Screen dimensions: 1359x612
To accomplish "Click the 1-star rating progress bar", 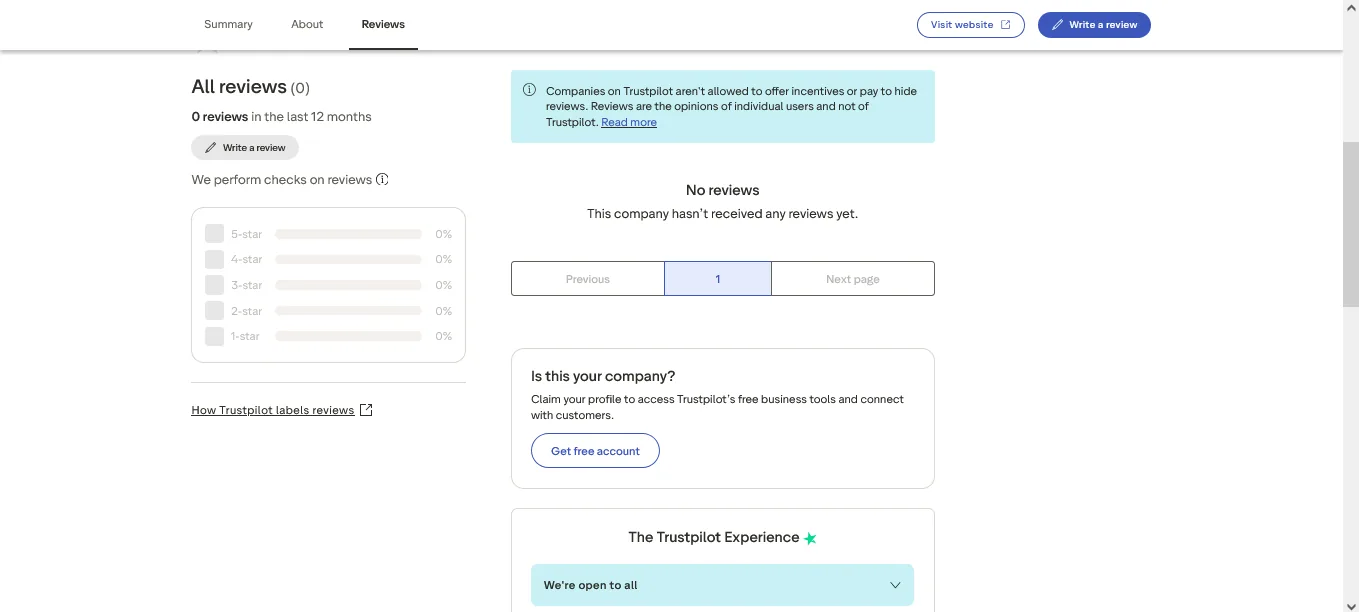I will click(x=348, y=336).
